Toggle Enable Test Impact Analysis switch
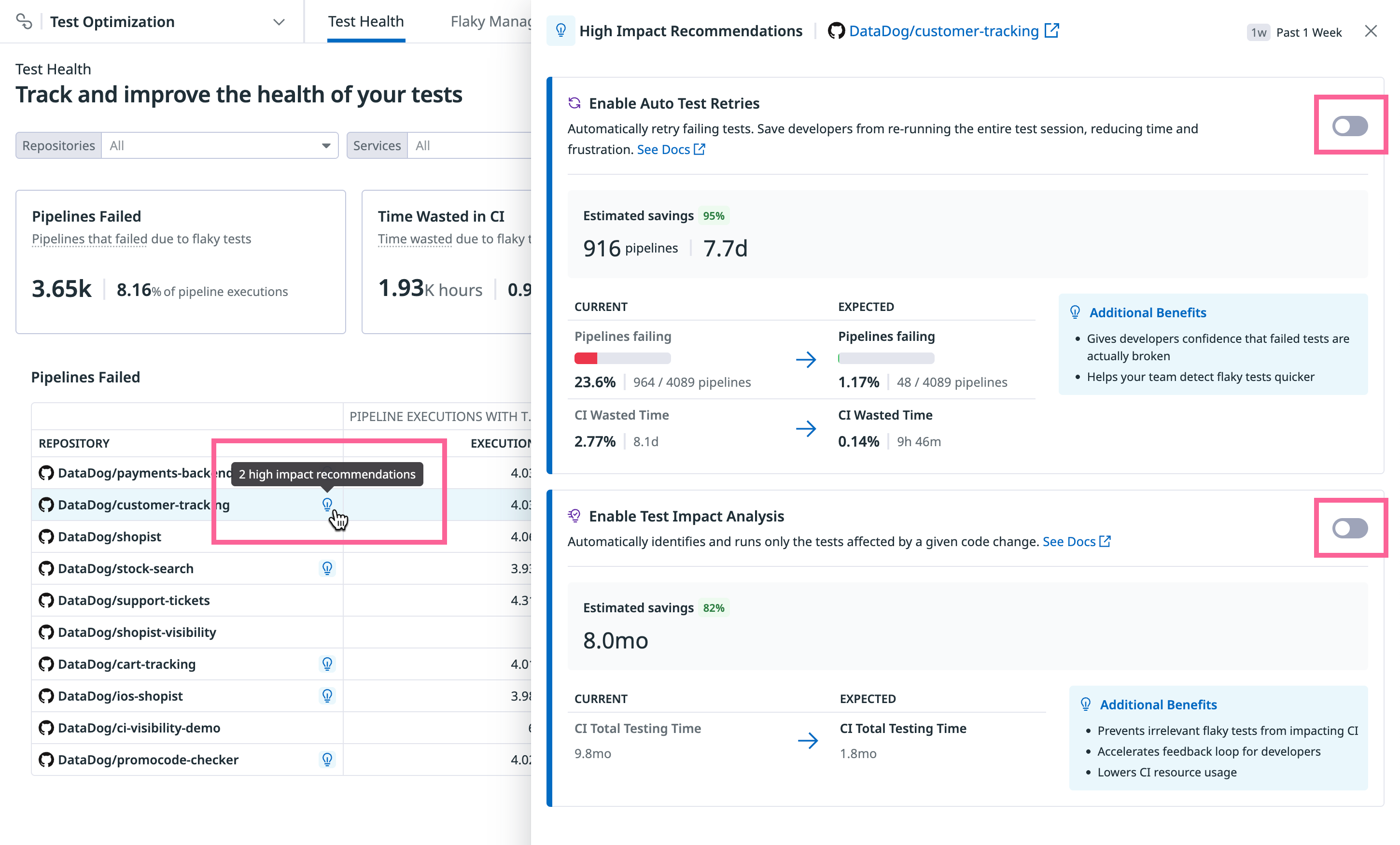This screenshot has height=845, width=1400. click(1350, 528)
